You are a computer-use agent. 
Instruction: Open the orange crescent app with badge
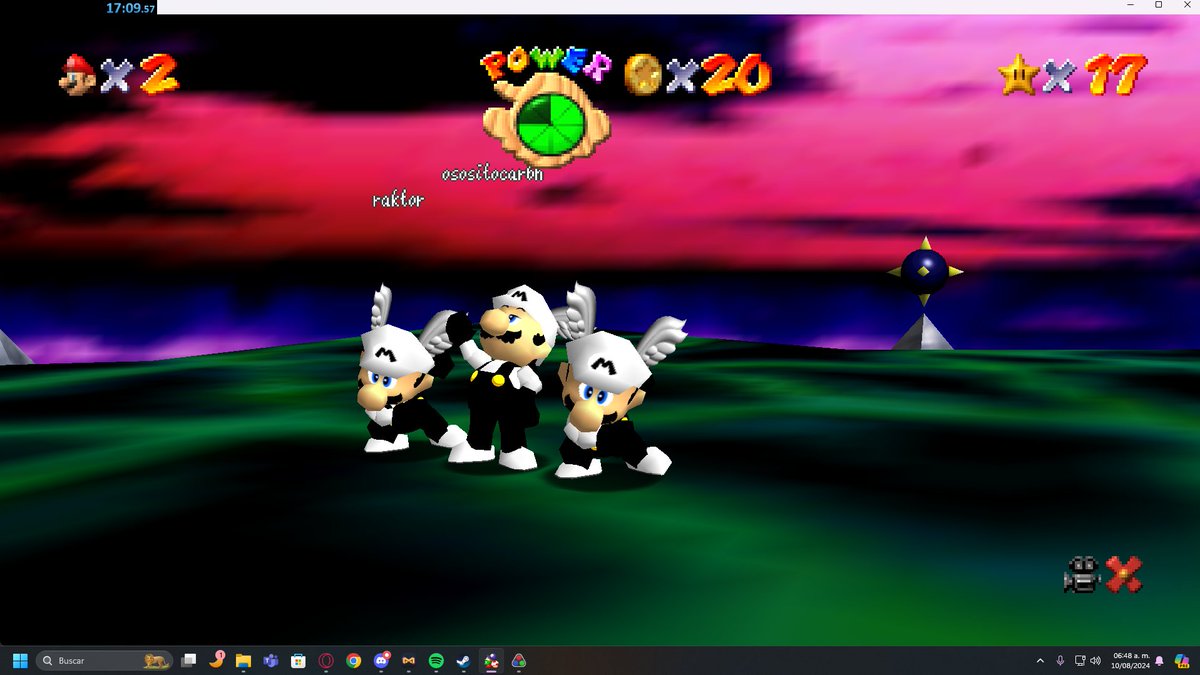216,660
